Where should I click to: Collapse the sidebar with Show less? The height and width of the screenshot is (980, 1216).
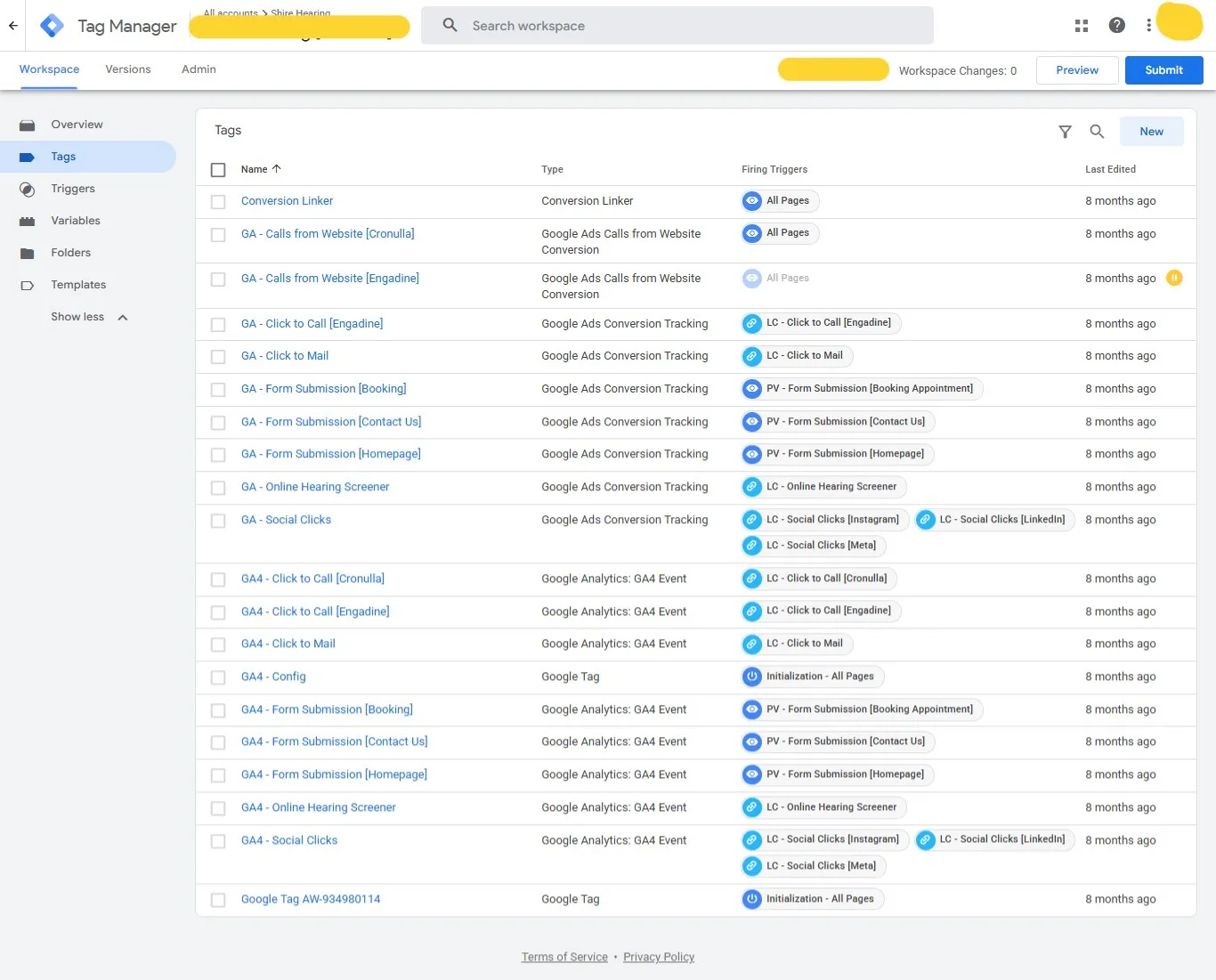click(x=89, y=317)
